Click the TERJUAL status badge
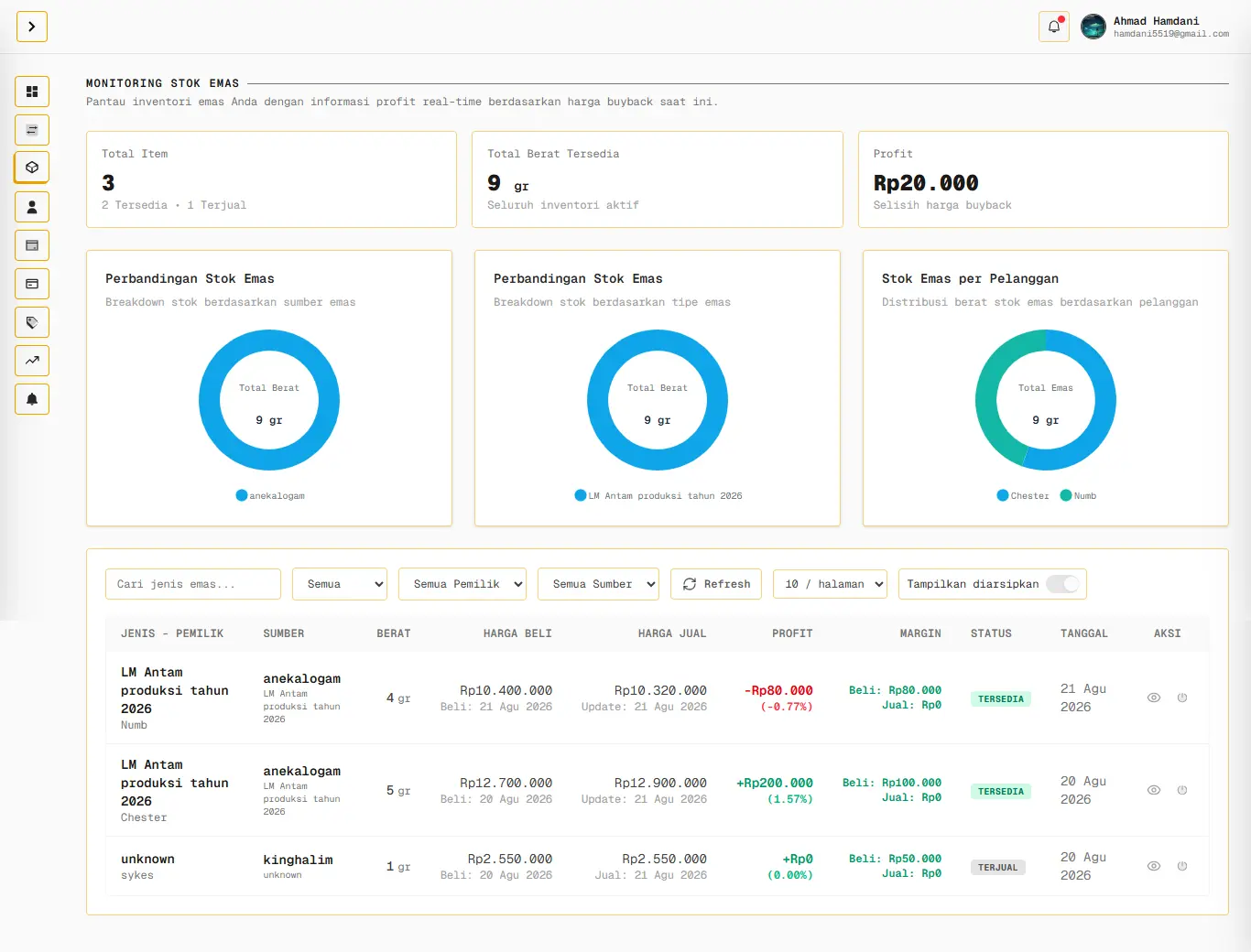 coord(998,867)
